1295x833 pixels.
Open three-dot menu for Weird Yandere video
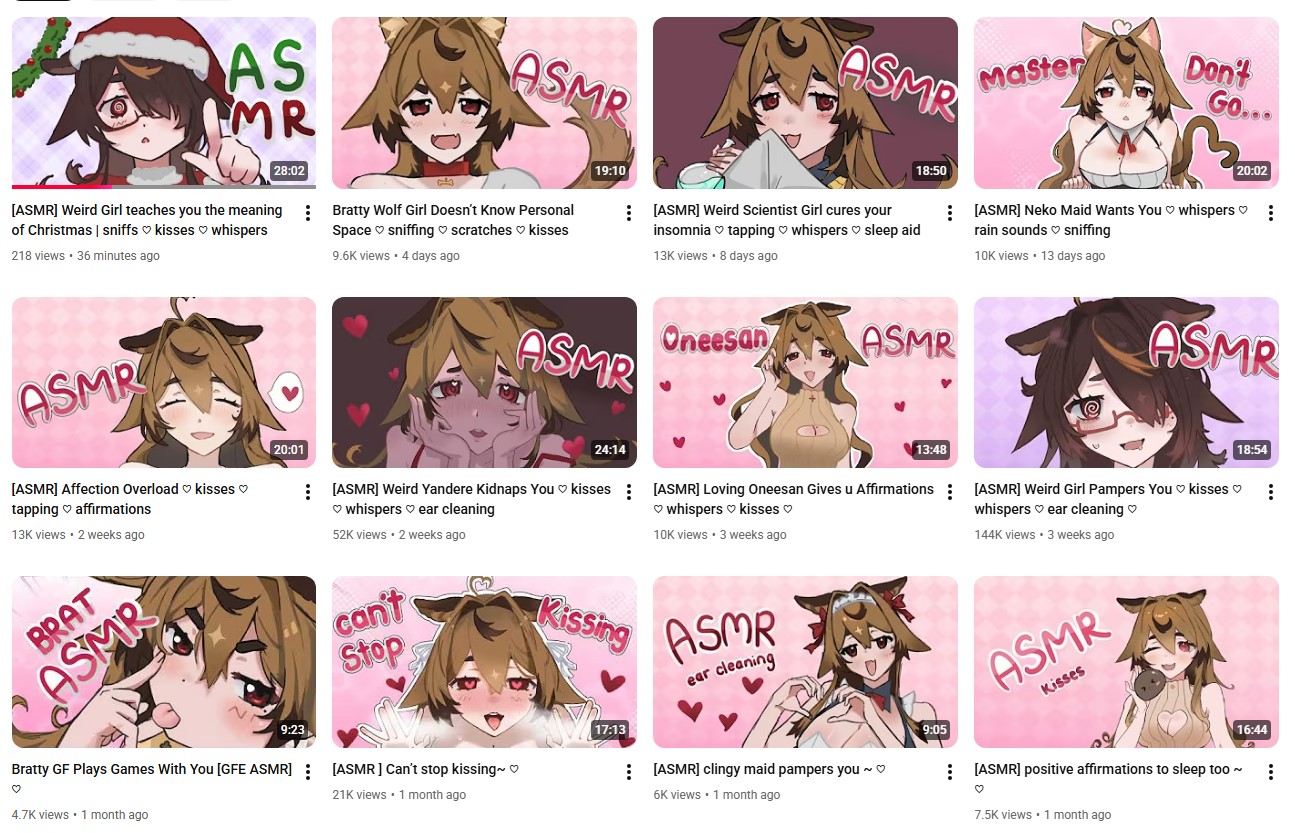(628, 492)
